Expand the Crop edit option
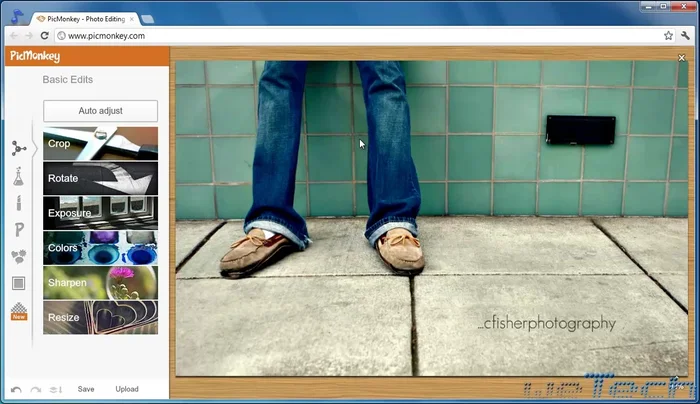 click(100, 143)
